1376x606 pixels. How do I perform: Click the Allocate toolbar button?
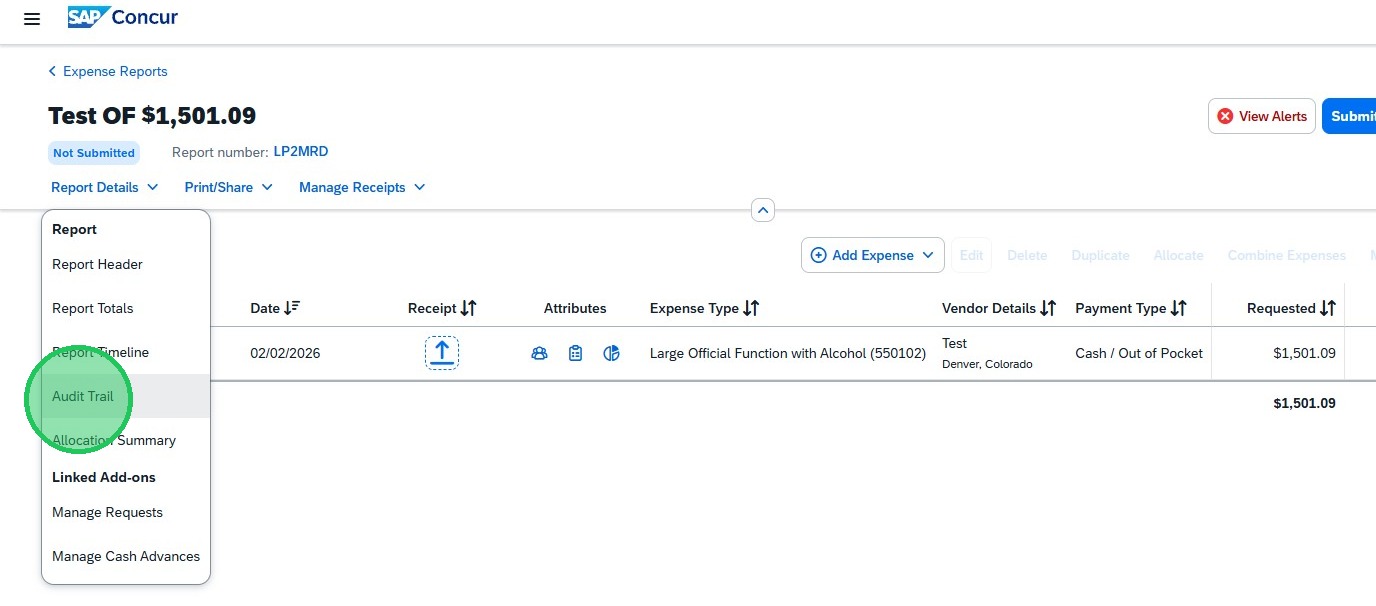[1178, 255]
